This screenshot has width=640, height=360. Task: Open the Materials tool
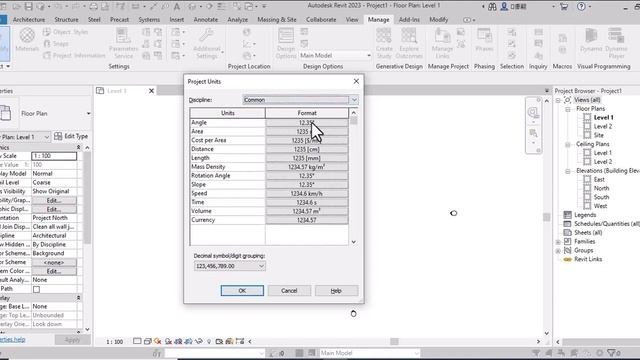point(27,40)
